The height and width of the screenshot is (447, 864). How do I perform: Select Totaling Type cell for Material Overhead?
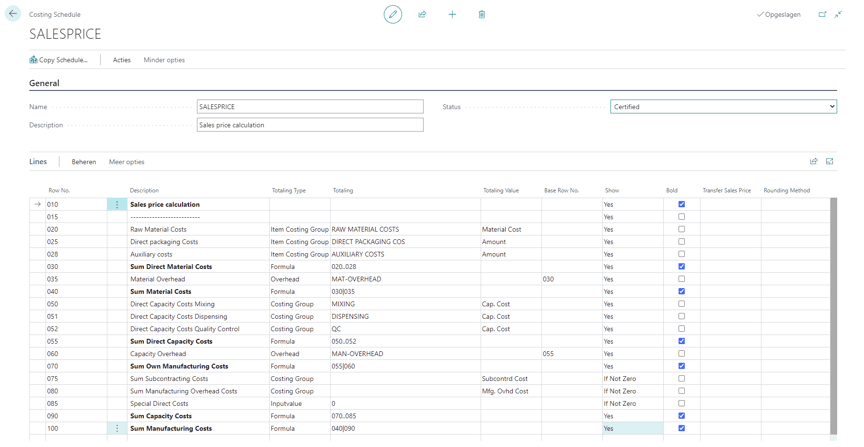pos(300,279)
